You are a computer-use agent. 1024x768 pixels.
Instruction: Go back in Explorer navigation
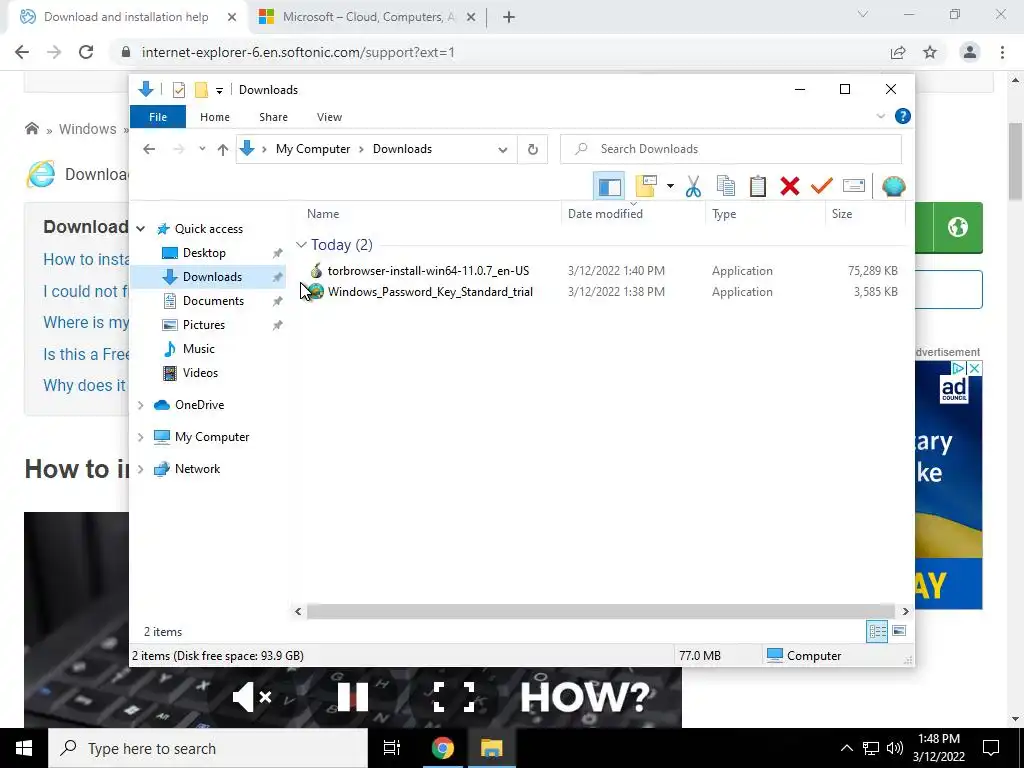click(x=149, y=149)
